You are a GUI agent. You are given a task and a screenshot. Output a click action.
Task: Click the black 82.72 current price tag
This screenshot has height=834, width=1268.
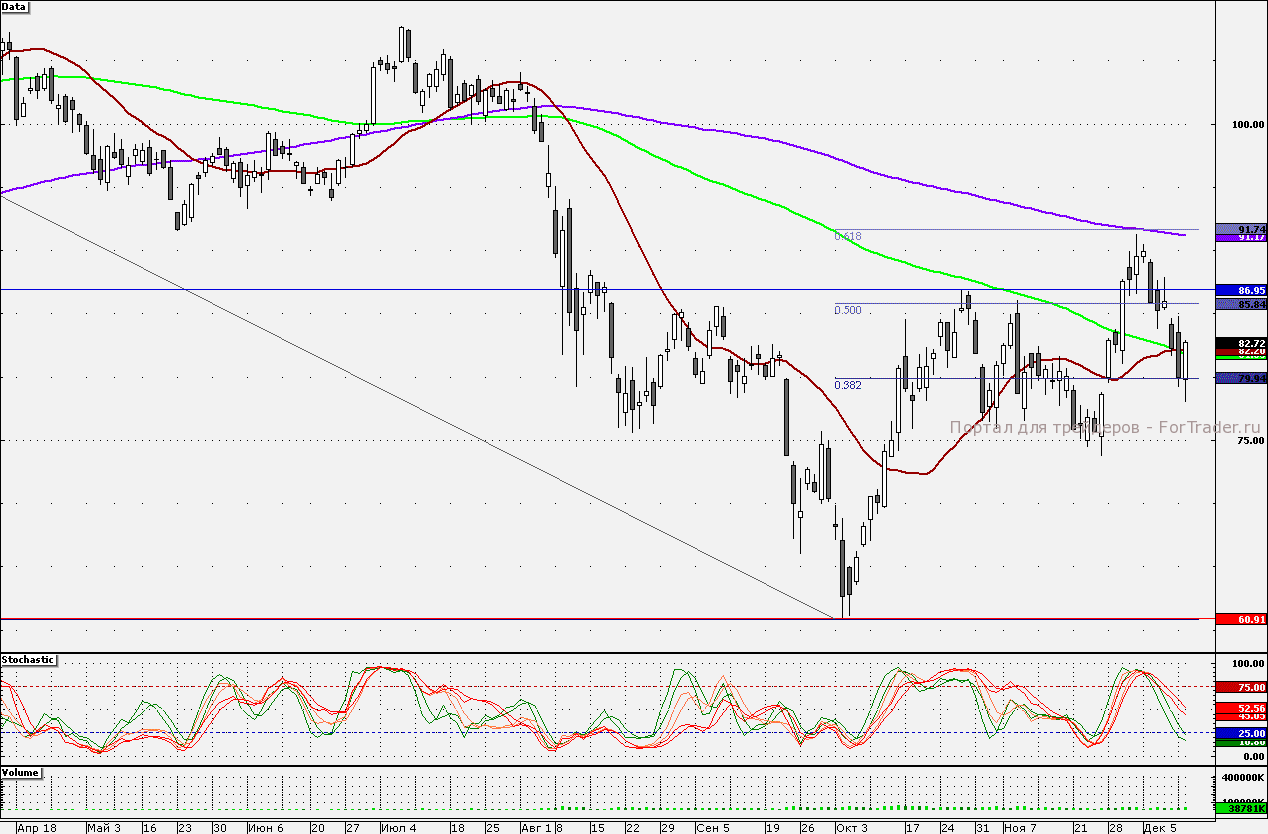pos(1240,343)
